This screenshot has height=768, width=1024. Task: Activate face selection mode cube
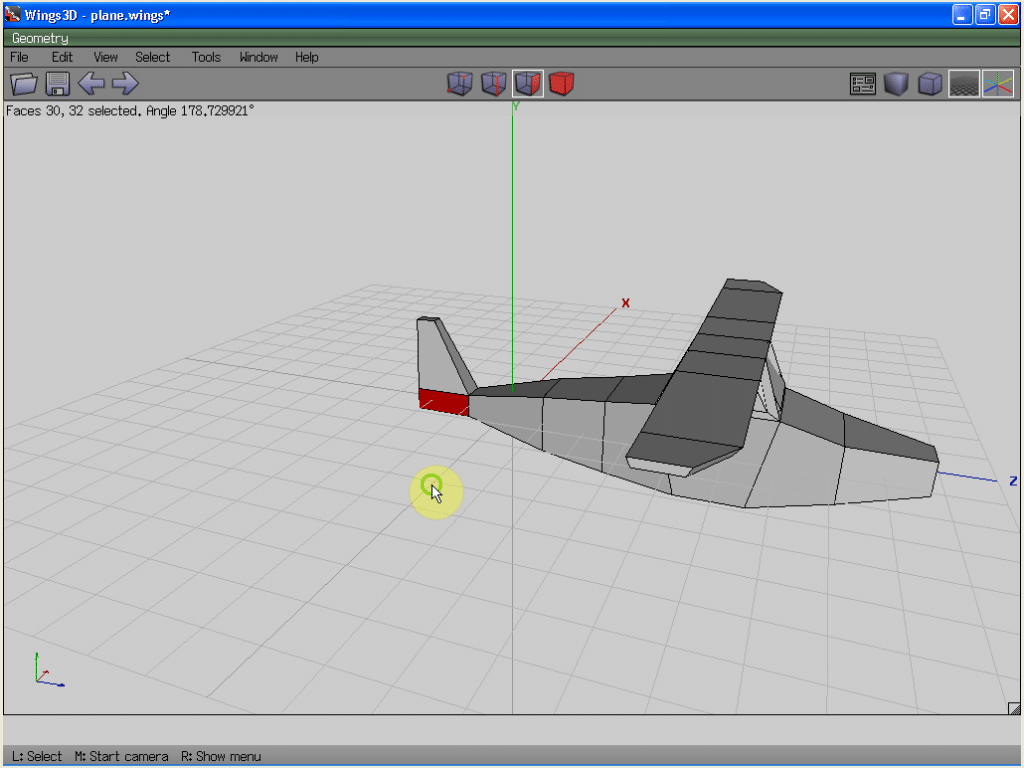tap(527, 84)
